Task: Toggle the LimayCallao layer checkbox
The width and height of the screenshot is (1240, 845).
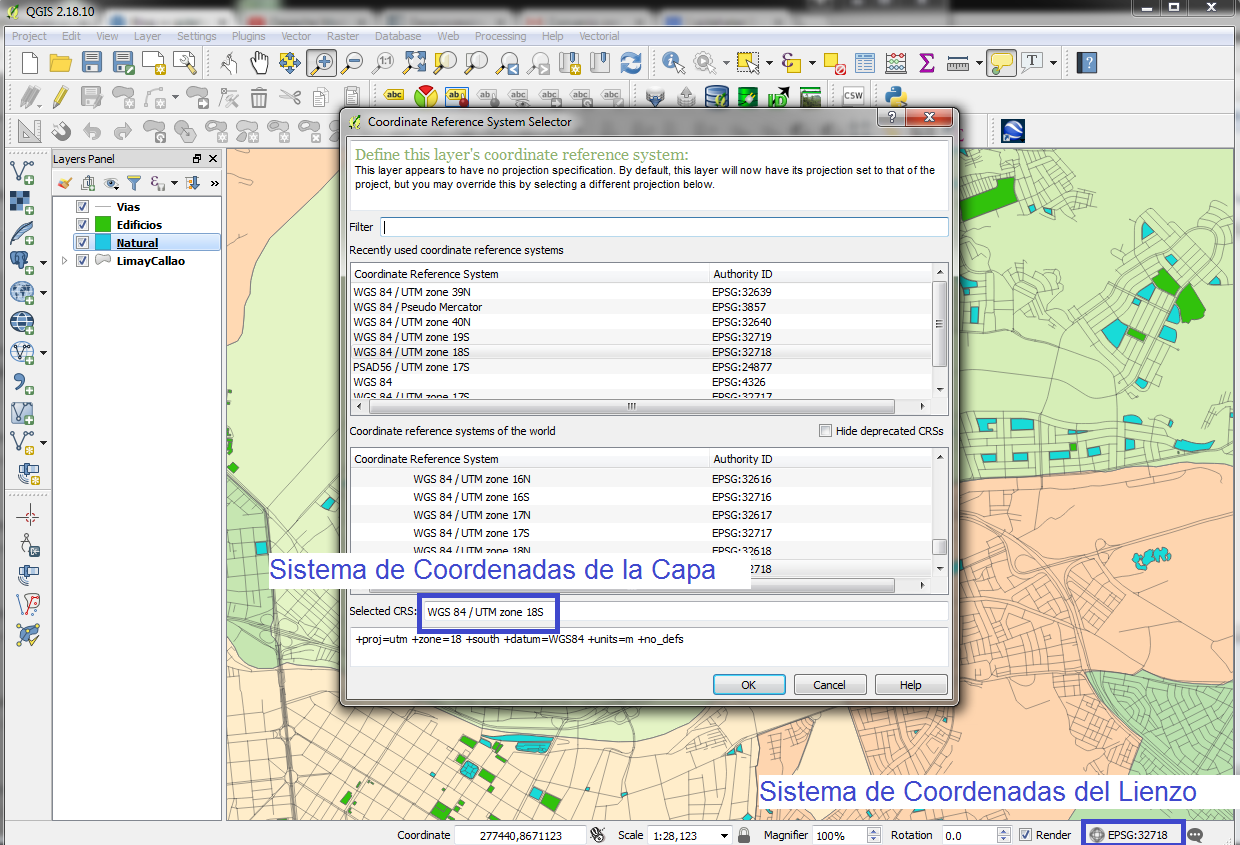Action: pos(83,261)
